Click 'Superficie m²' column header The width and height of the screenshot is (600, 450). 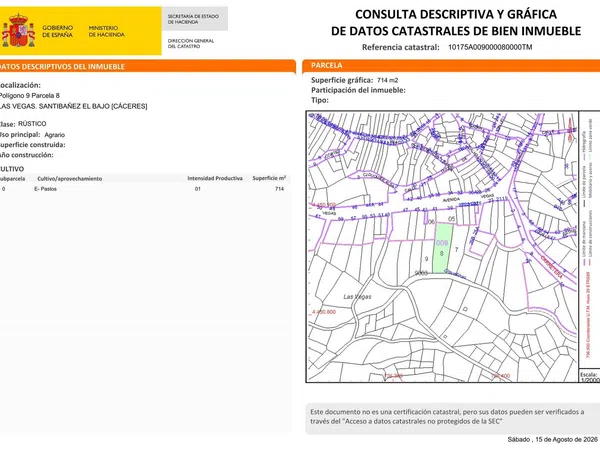pos(269,178)
